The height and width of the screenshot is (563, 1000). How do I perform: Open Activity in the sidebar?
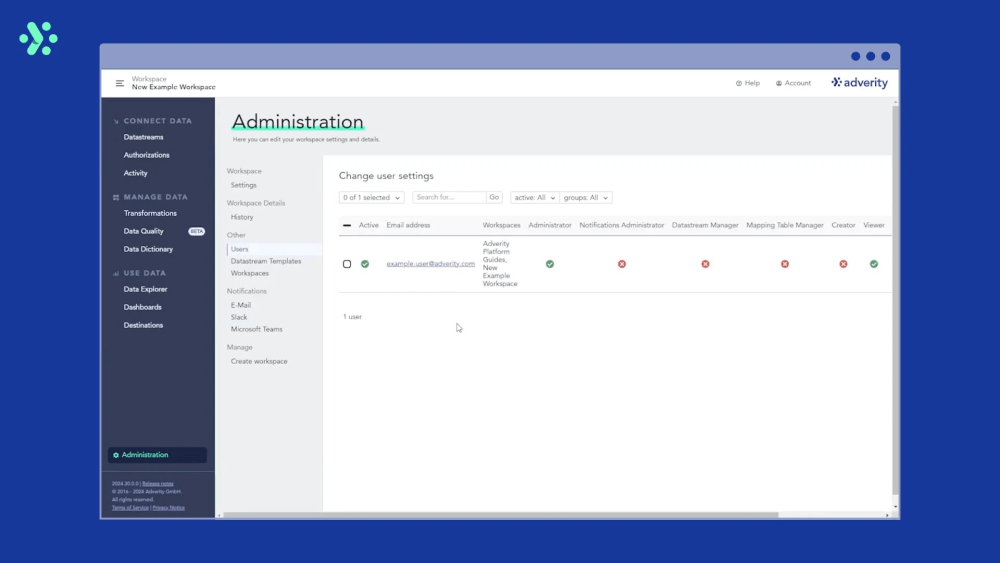[x=135, y=173]
